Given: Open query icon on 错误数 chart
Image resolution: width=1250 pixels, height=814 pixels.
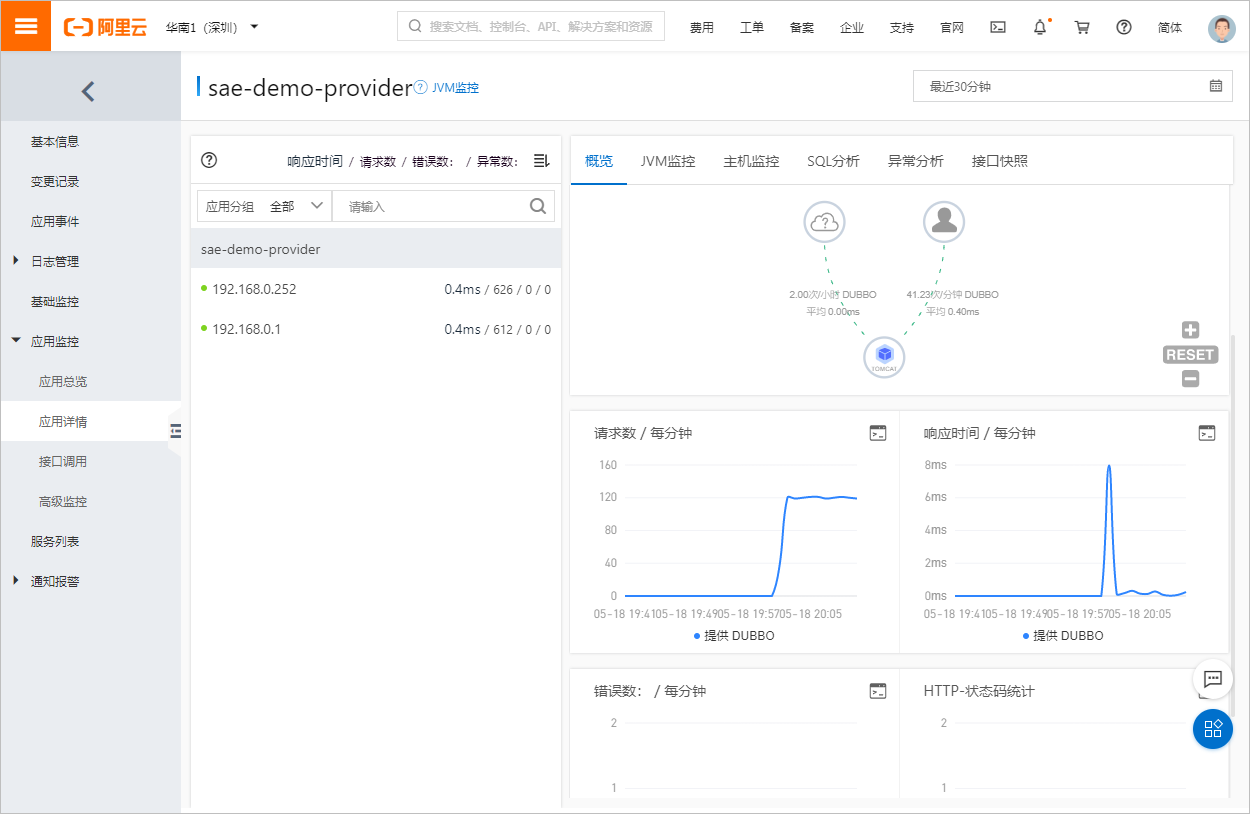Looking at the screenshot, I should pyautogui.click(x=878, y=691).
